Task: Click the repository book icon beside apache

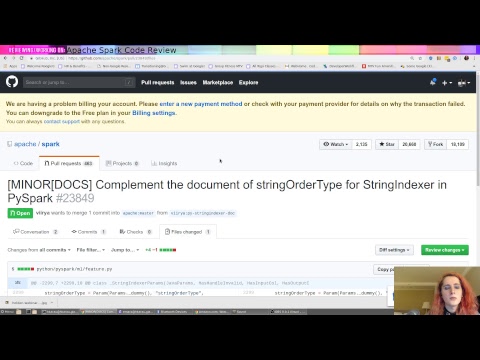Action: 9,144
